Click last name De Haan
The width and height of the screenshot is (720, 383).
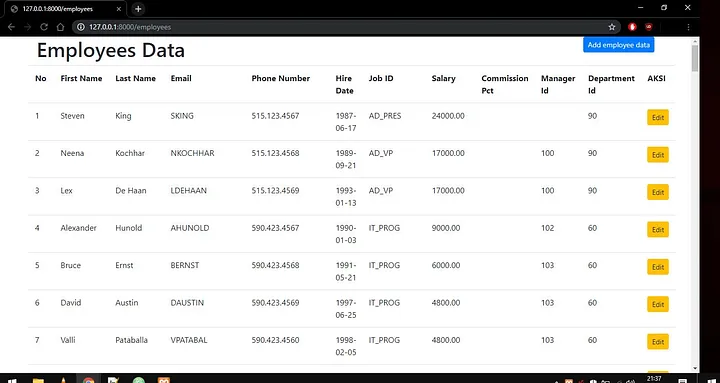pyautogui.click(x=131, y=191)
